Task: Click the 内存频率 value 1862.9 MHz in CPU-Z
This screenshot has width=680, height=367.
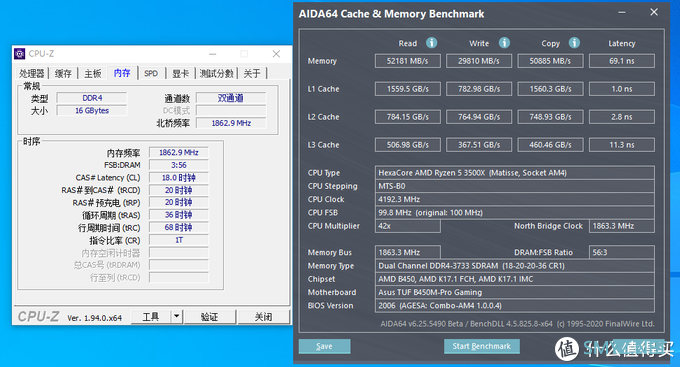Action: [x=179, y=153]
